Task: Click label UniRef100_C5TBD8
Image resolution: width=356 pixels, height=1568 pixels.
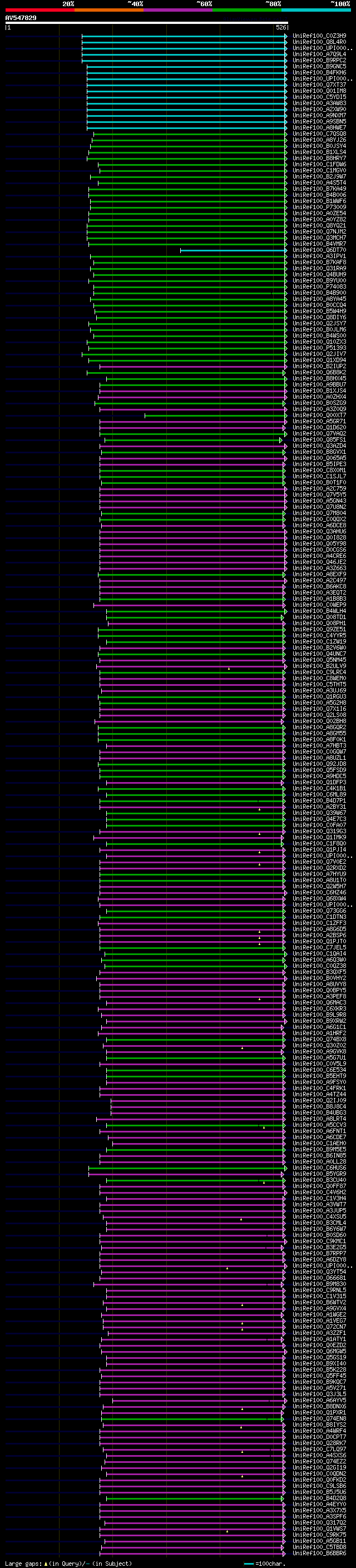Action: [319, 1548]
